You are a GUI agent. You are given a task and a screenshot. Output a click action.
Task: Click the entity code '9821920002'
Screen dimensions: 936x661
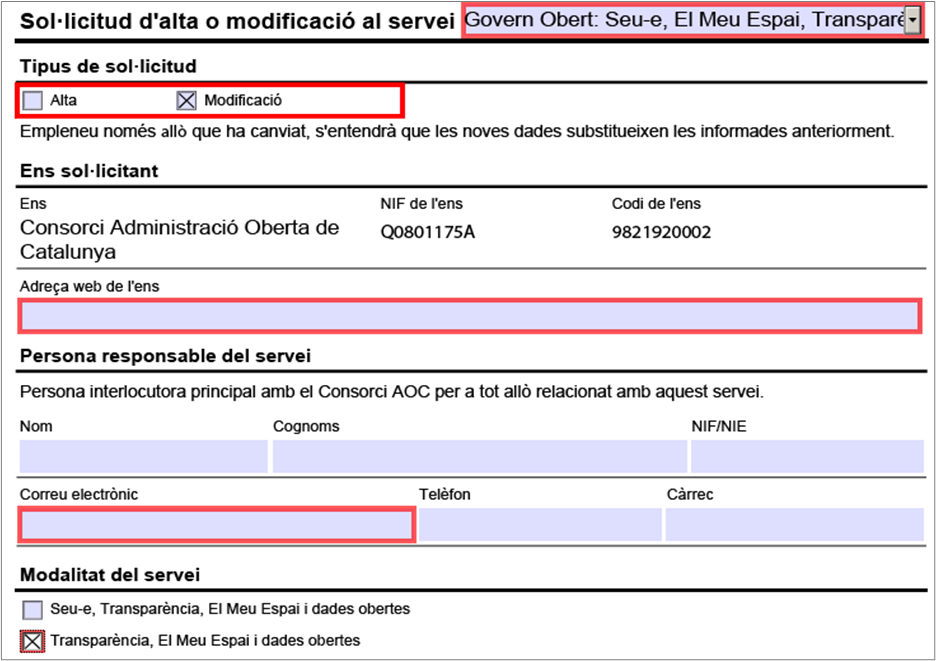[661, 233]
